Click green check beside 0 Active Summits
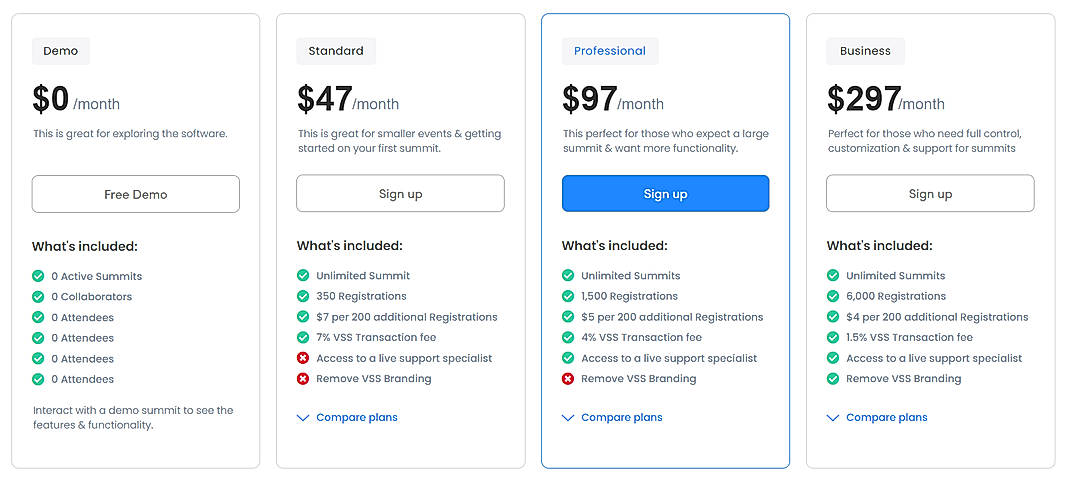This screenshot has height=480, width=1070. pos(38,276)
